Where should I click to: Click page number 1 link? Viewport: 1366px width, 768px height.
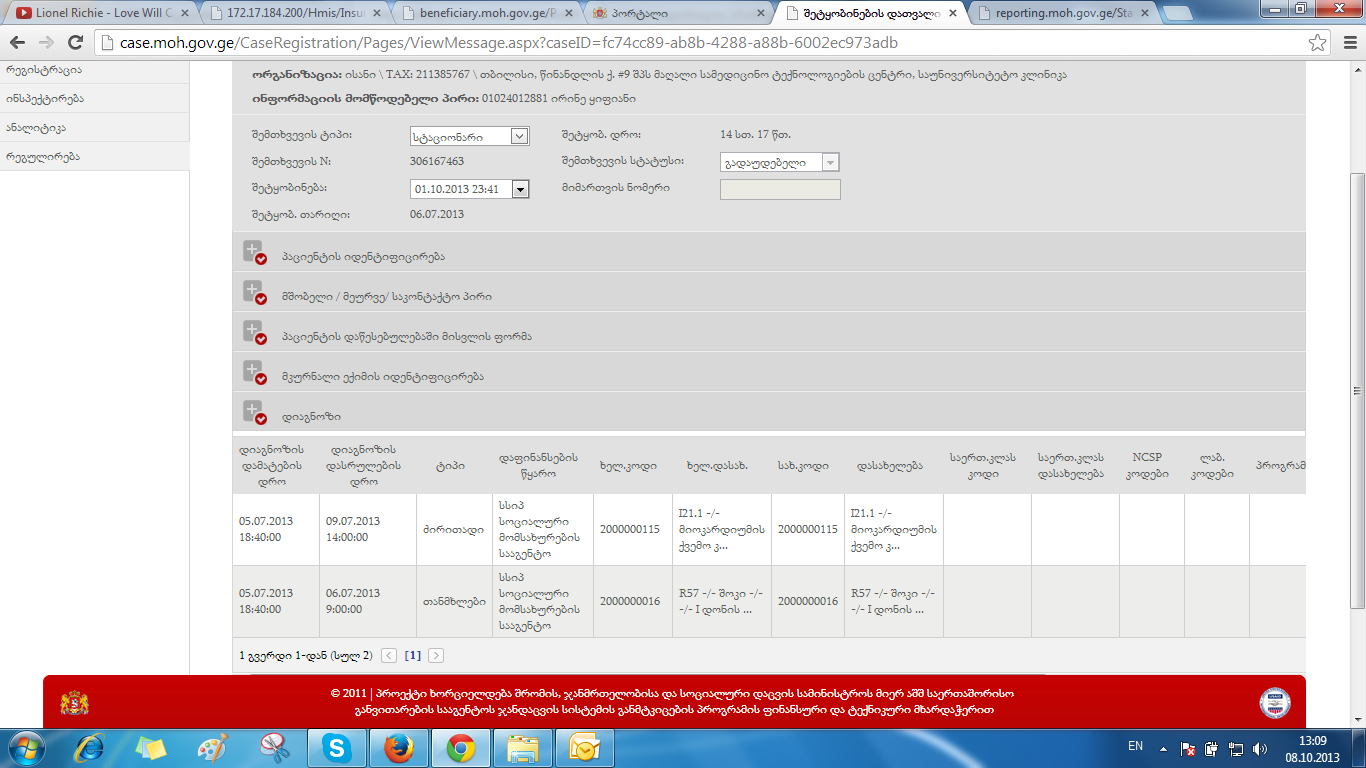412,656
